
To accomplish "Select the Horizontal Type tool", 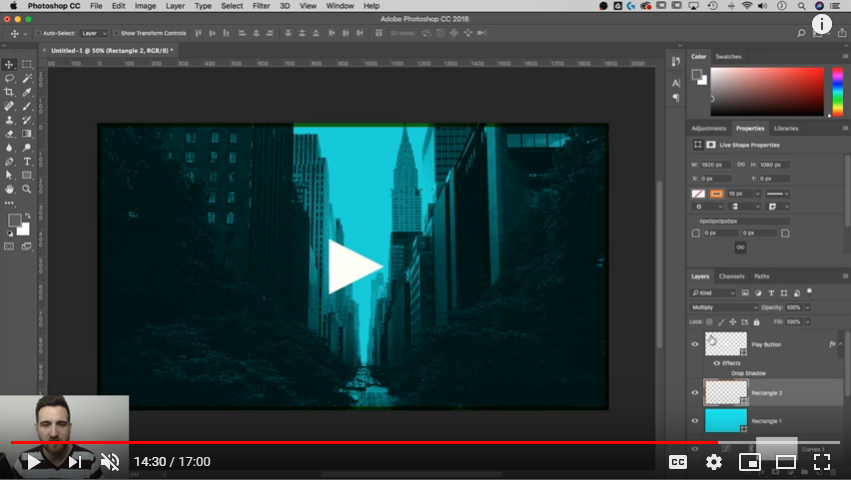I will tap(27, 161).
